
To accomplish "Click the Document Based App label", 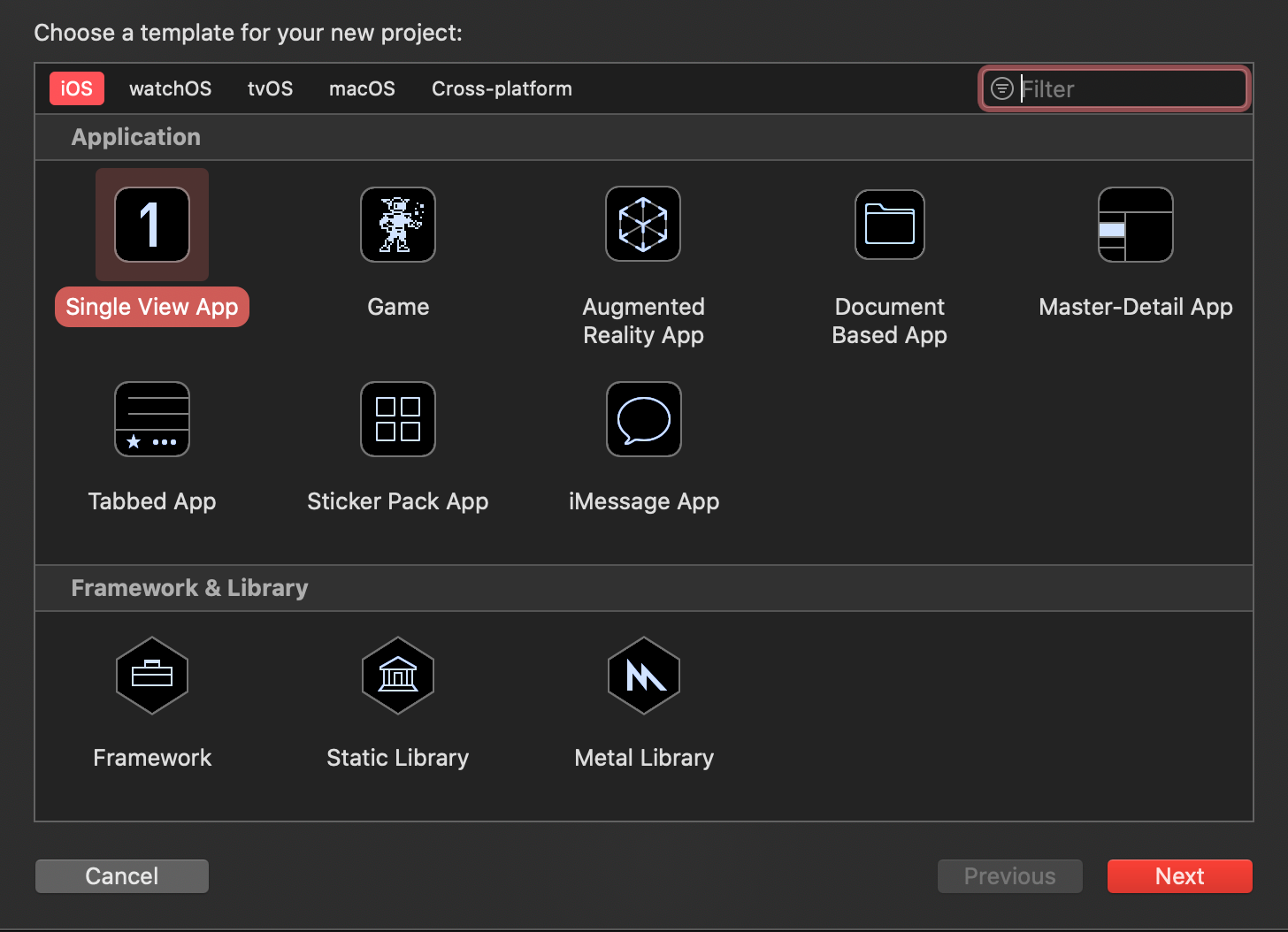I will pyautogui.click(x=890, y=321).
